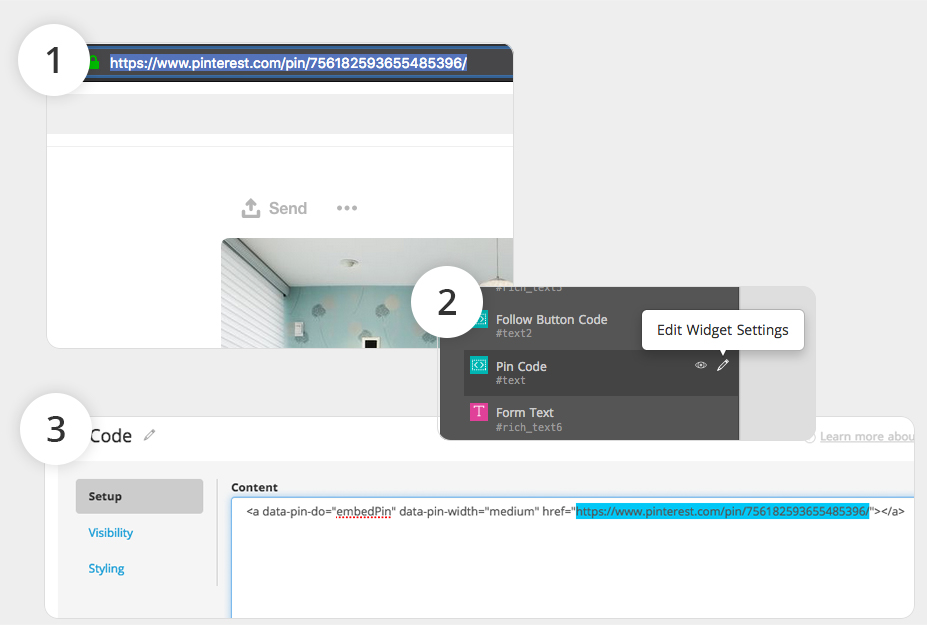The width and height of the screenshot is (927, 625).
Task: Open the three-dots more options menu
Action: coord(347,208)
